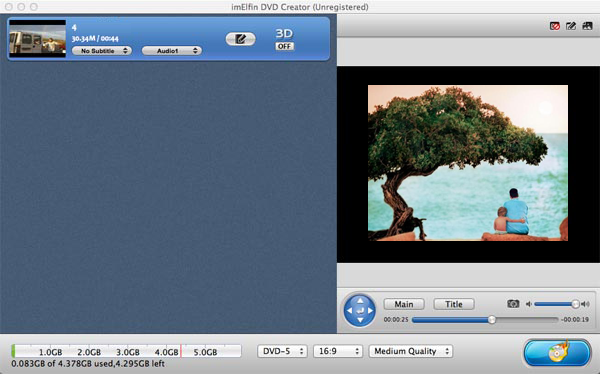Close the imElfin DVD Creator window

pyautogui.click(x=8, y=7)
